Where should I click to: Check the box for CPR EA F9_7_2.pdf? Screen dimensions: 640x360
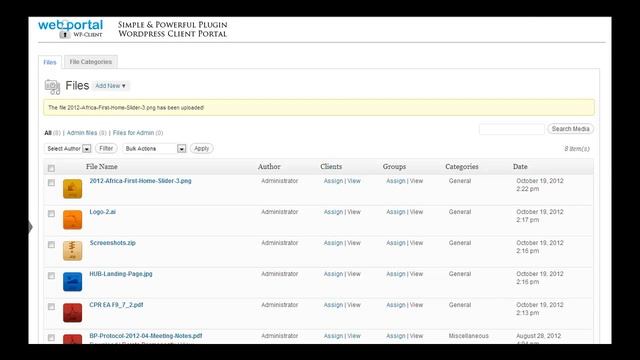click(51, 307)
